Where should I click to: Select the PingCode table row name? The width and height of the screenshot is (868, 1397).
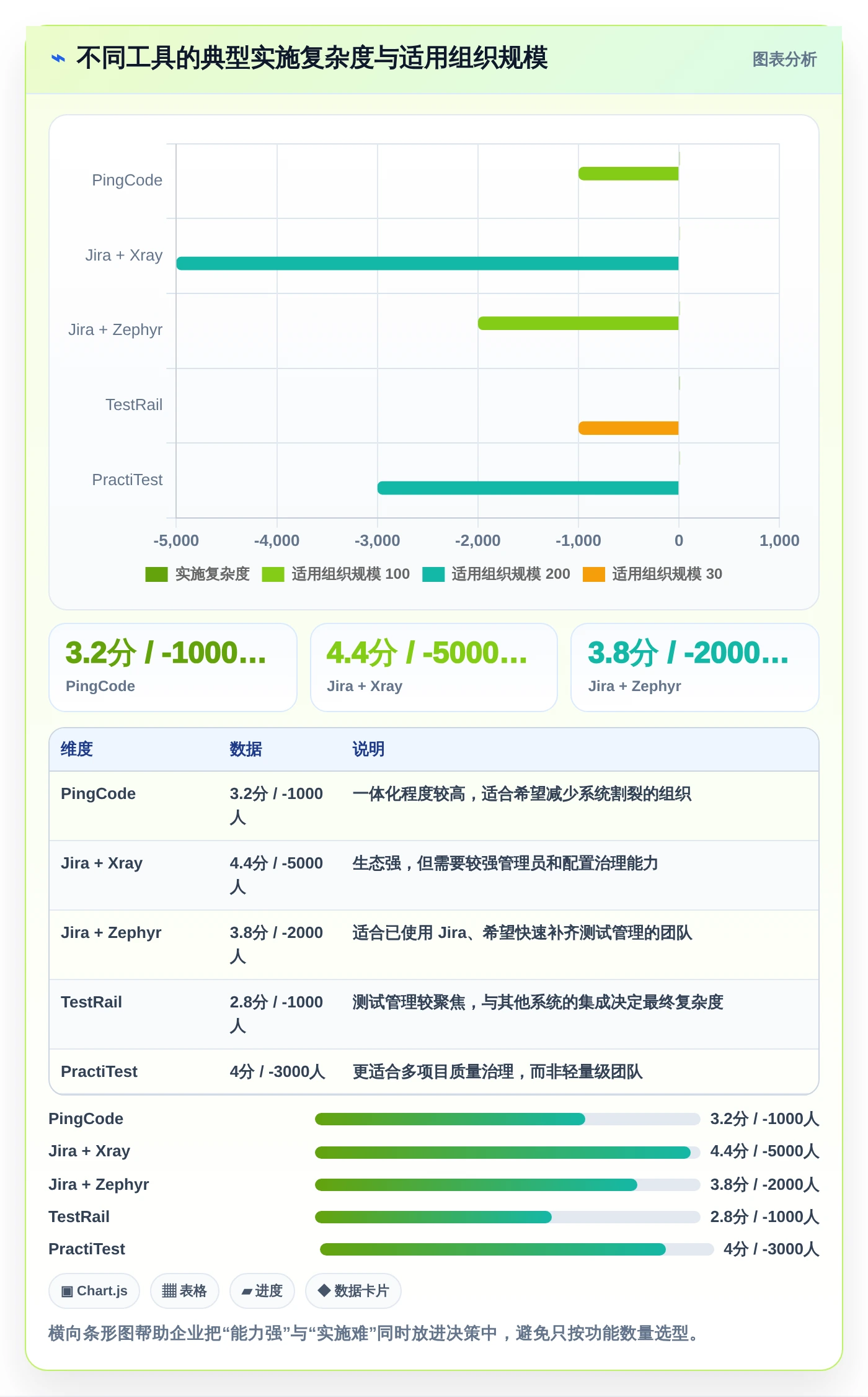98,794
